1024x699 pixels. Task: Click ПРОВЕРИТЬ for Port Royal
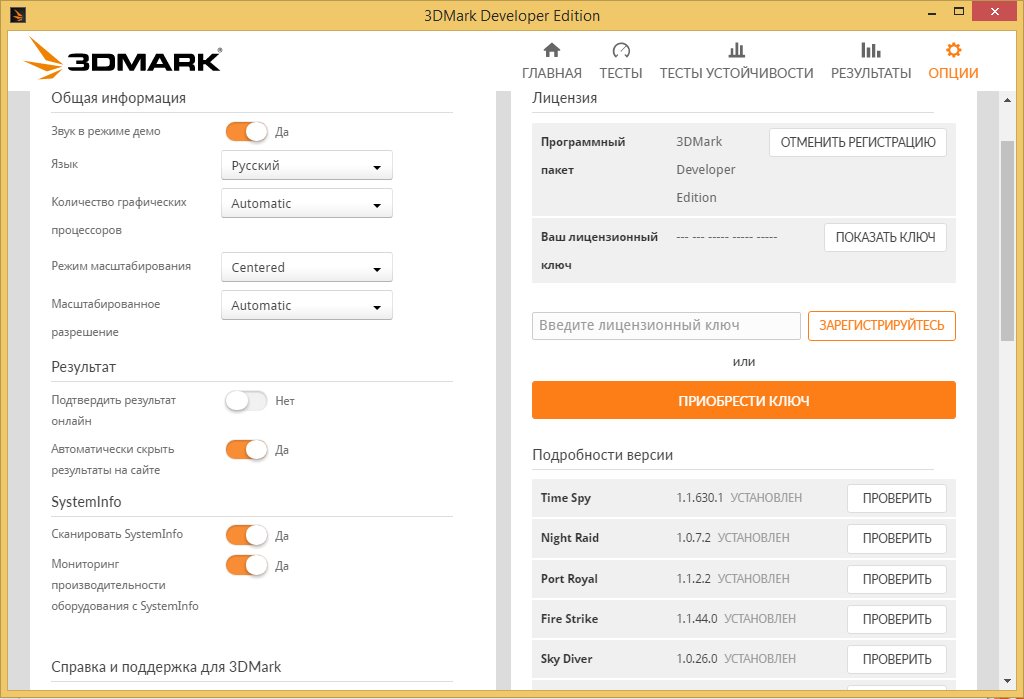pos(897,579)
